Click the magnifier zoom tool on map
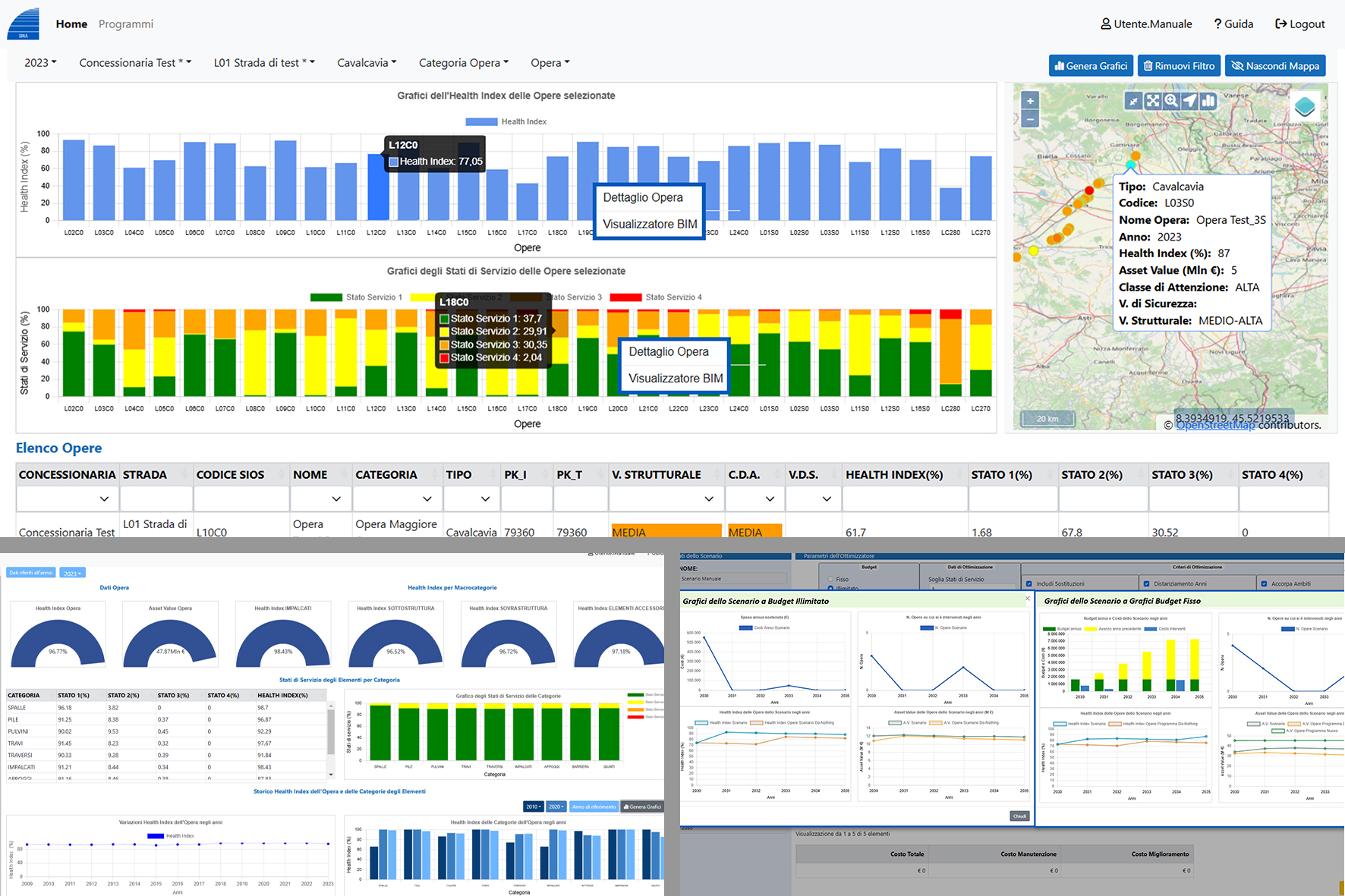Image resolution: width=1345 pixels, height=896 pixels. tap(1171, 101)
